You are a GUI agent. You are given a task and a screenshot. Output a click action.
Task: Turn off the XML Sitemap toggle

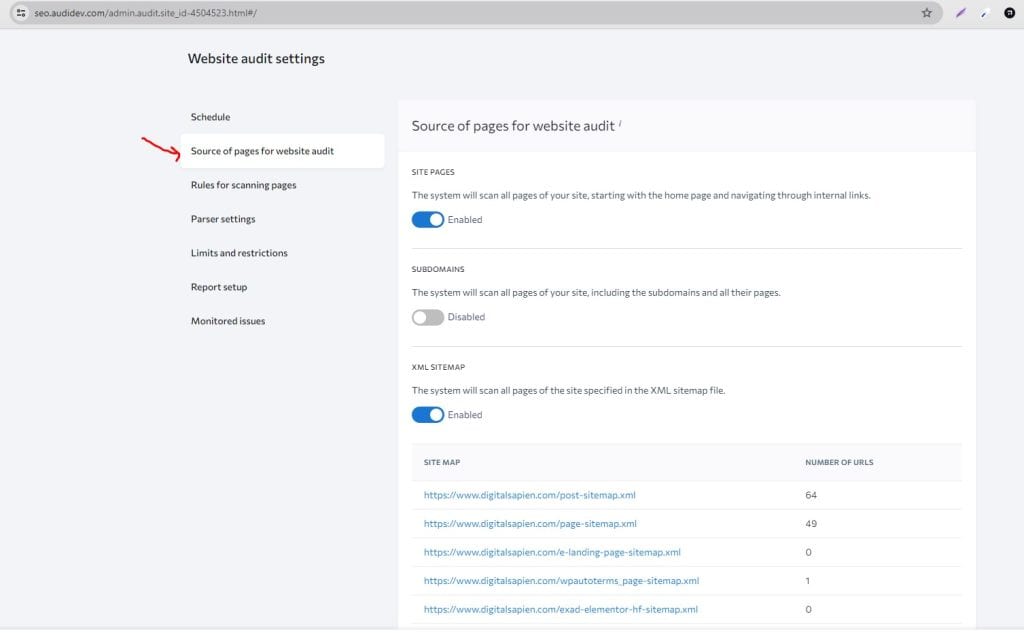[427, 414]
